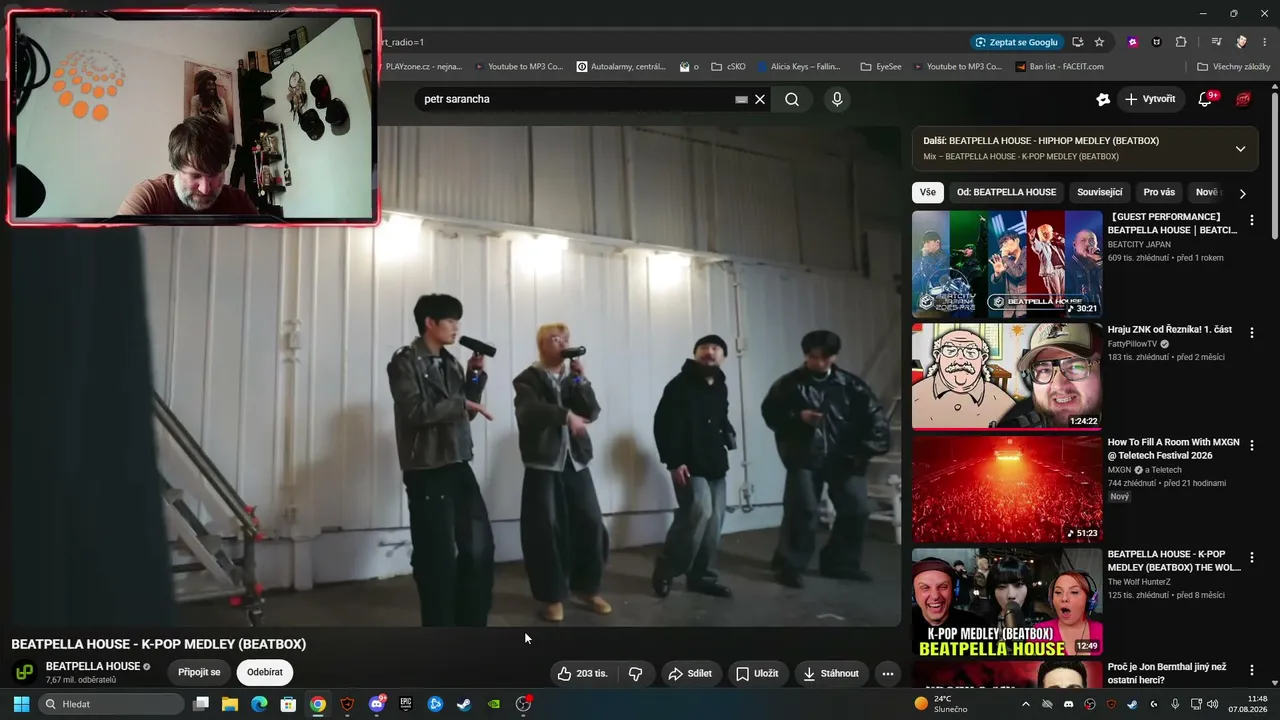Screen dimensions: 1280x720
Task: Click the taskbar Hledat search box
Action: point(111,704)
